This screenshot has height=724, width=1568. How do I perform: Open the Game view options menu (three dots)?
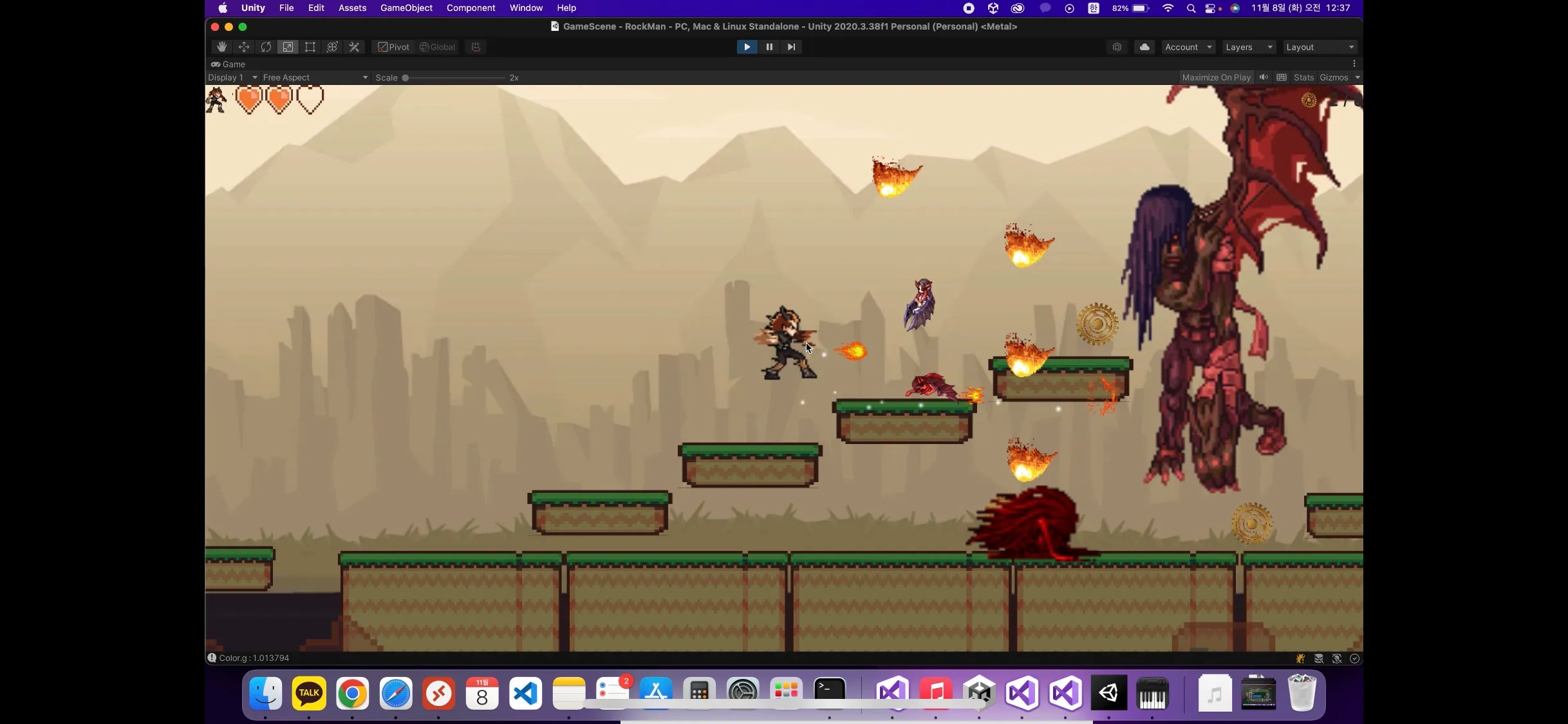[1354, 64]
